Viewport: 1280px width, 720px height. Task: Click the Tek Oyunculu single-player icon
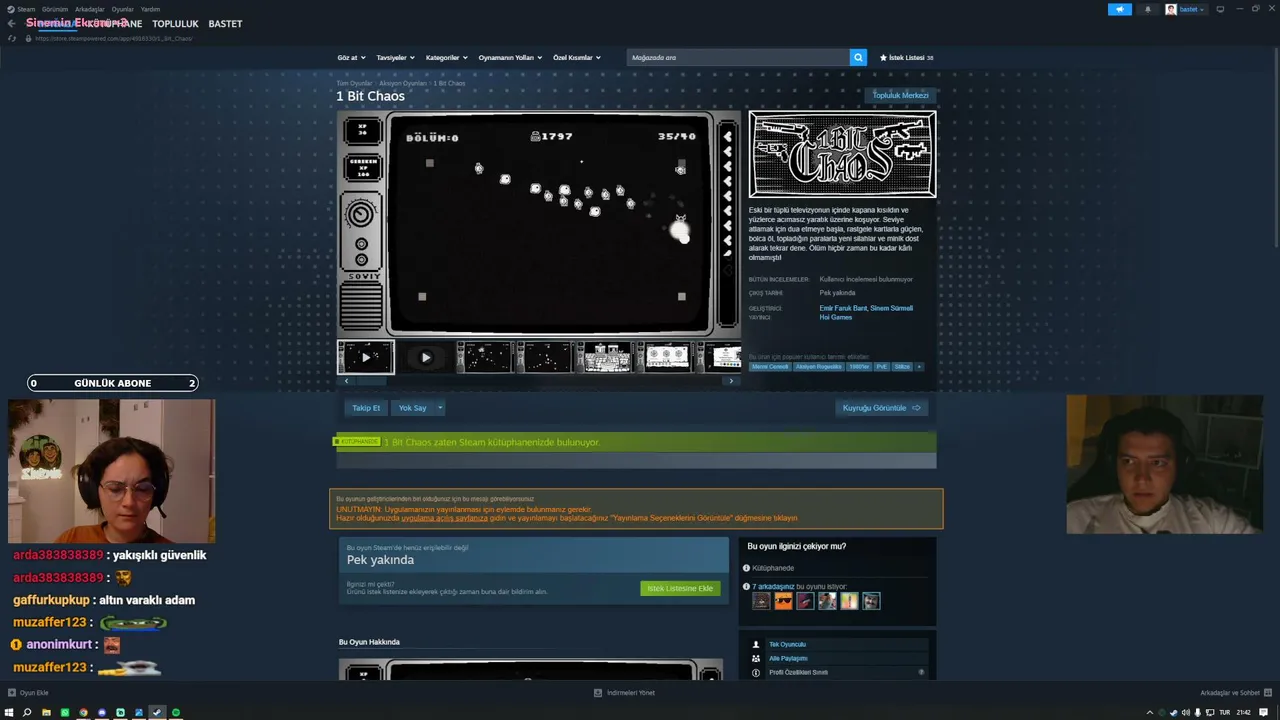756,645
